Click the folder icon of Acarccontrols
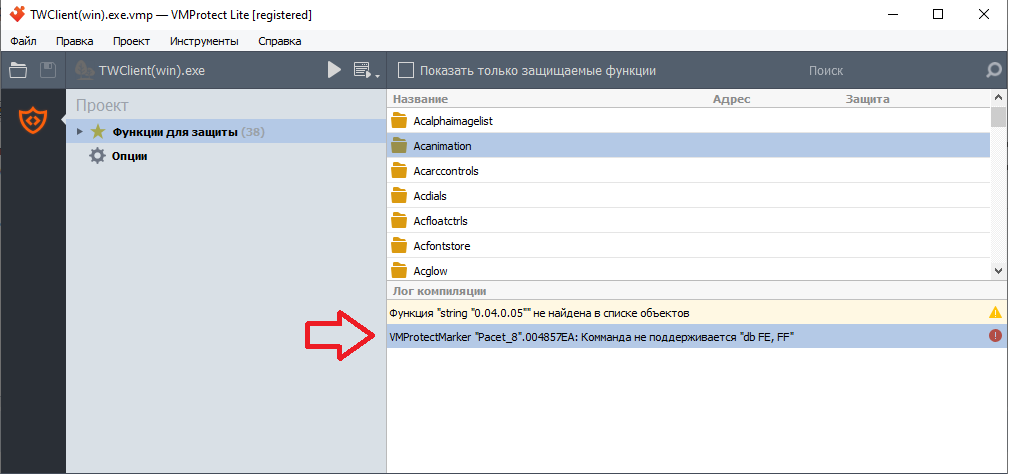Viewport: 1010px width, 474px height. (x=400, y=171)
